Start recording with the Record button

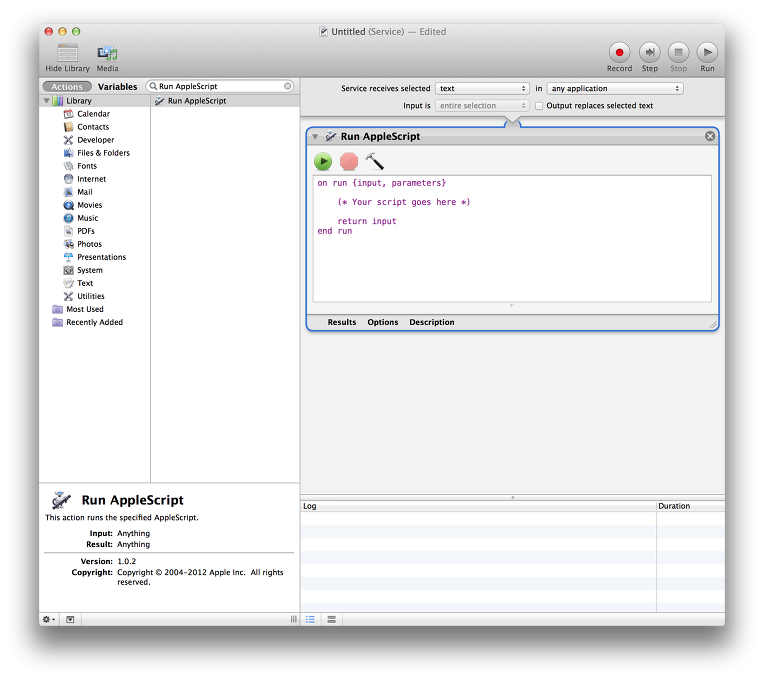pyautogui.click(x=619, y=52)
